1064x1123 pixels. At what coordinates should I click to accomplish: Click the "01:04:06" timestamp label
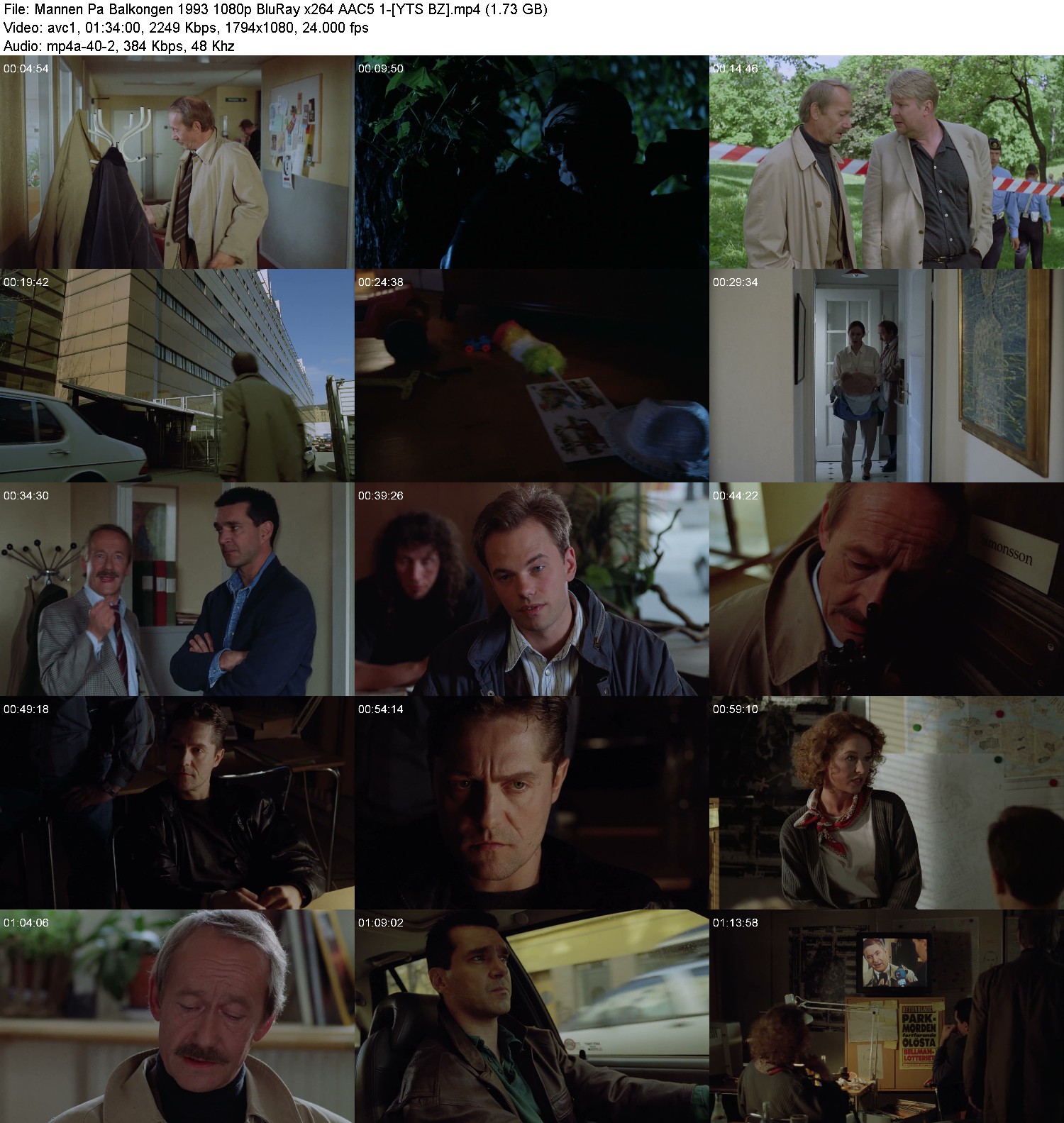(26, 923)
